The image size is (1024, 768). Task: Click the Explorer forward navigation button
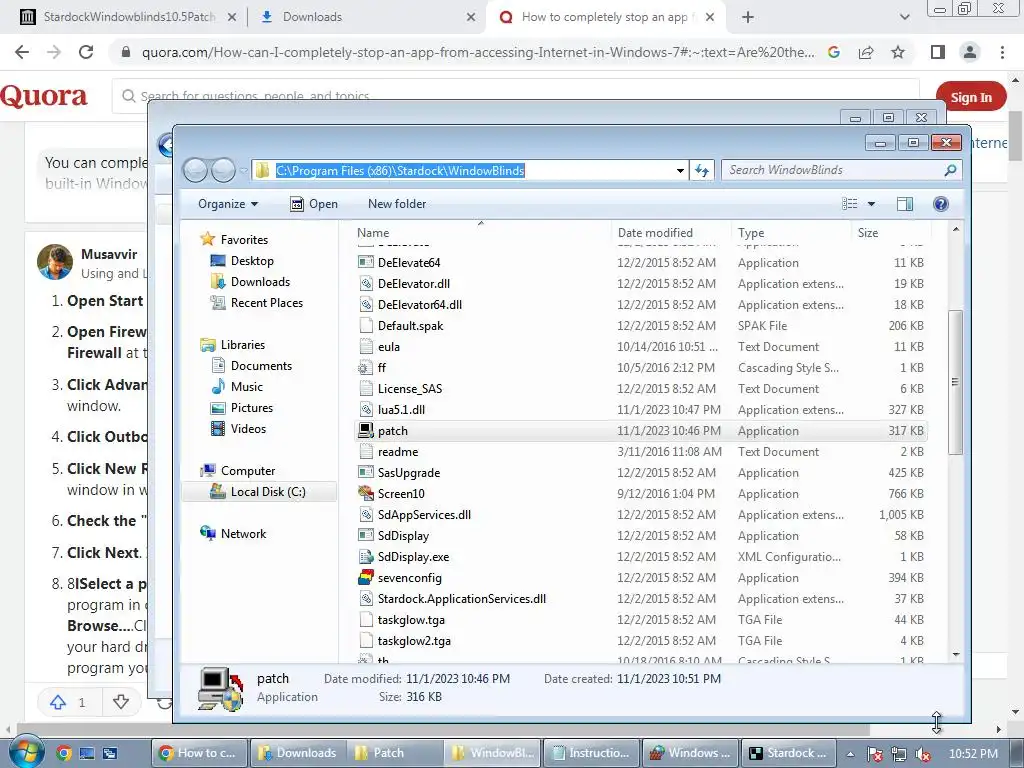click(x=223, y=170)
